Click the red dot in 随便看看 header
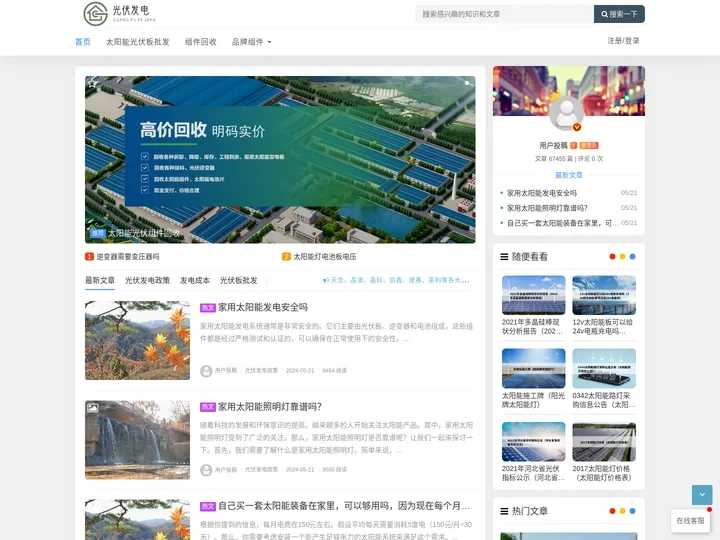Viewport: 720px width, 540px height. [x=612, y=257]
